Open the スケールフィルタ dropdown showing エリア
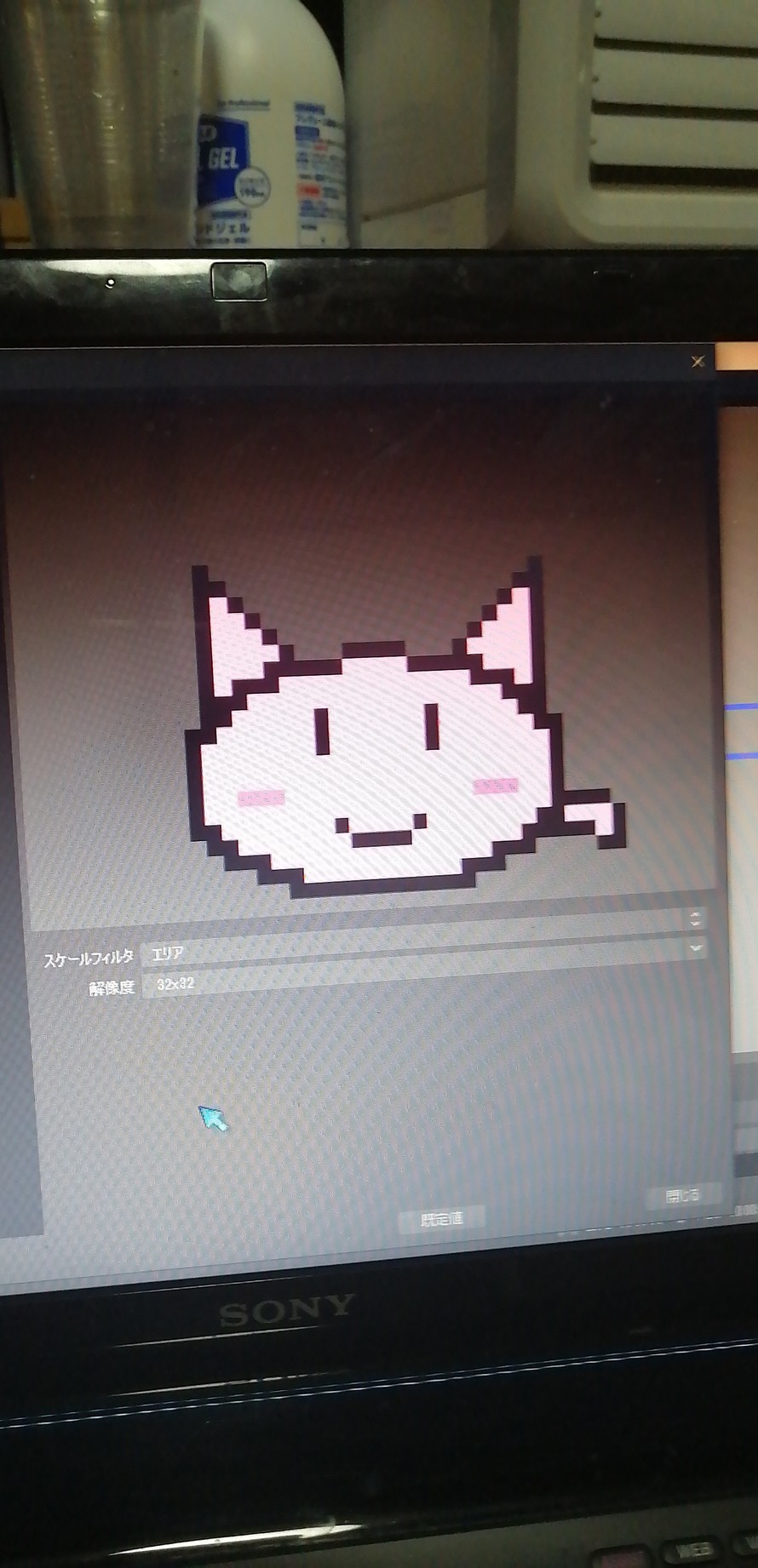Image resolution: width=758 pixels, height=1568 pixels. coord(417,952)
